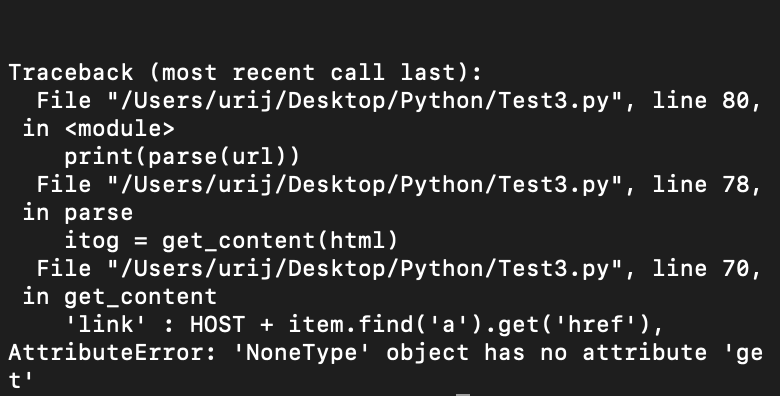Click the 'print(parse(url))' code line

point(182,157)
